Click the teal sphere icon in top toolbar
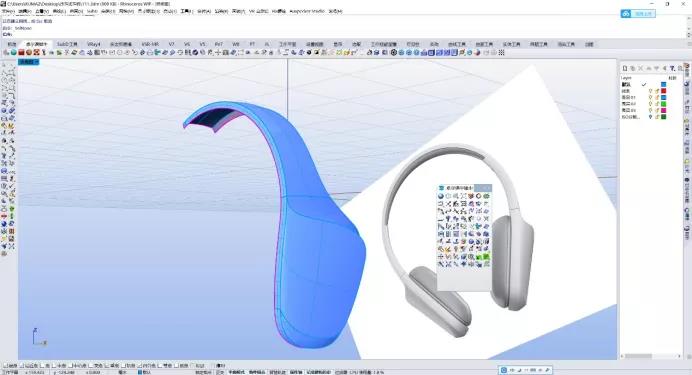The image size is (692, 375). pyautogui.click(x=13, y=52)
